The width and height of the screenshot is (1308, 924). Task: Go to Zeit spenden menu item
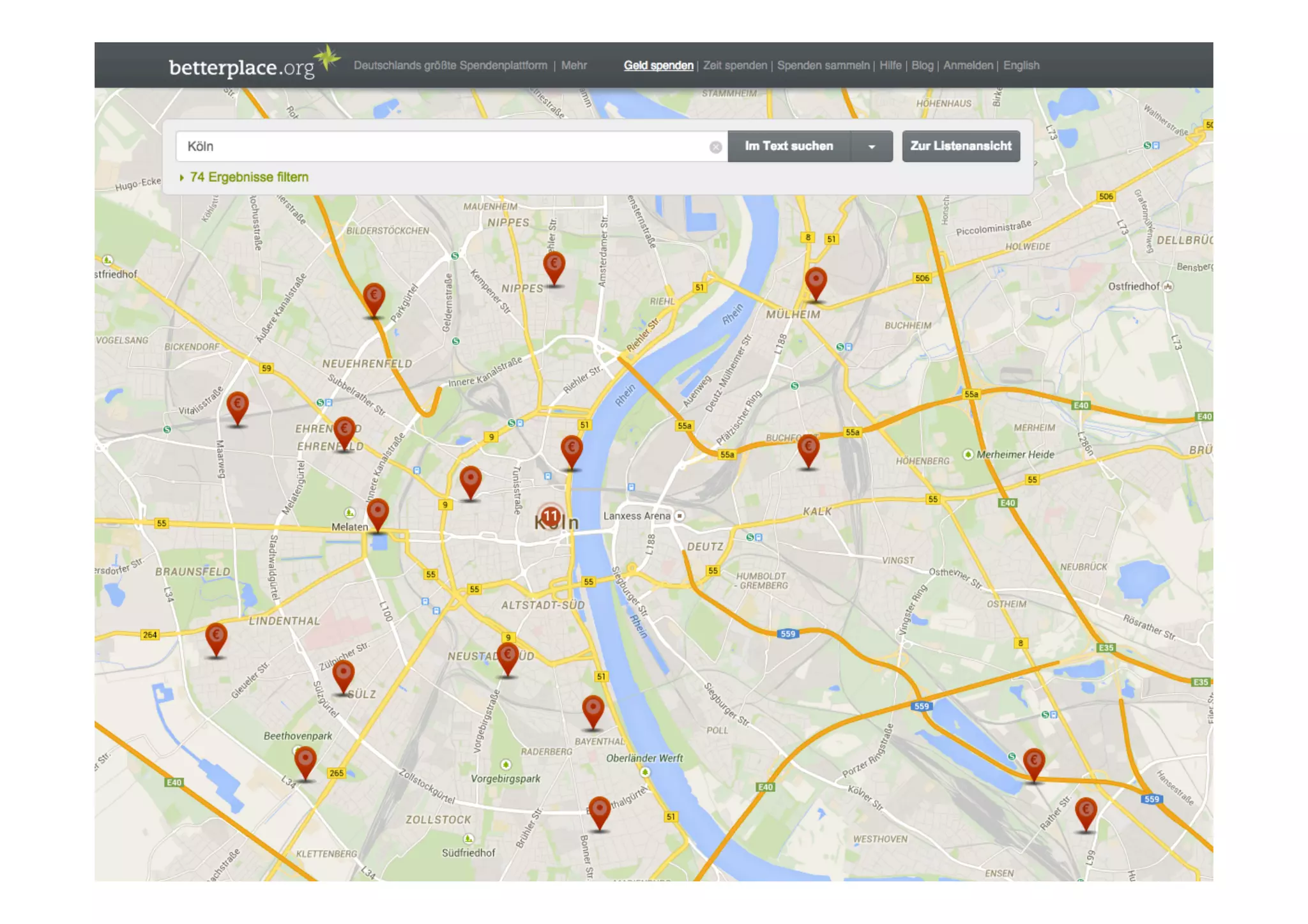(734, 65)
